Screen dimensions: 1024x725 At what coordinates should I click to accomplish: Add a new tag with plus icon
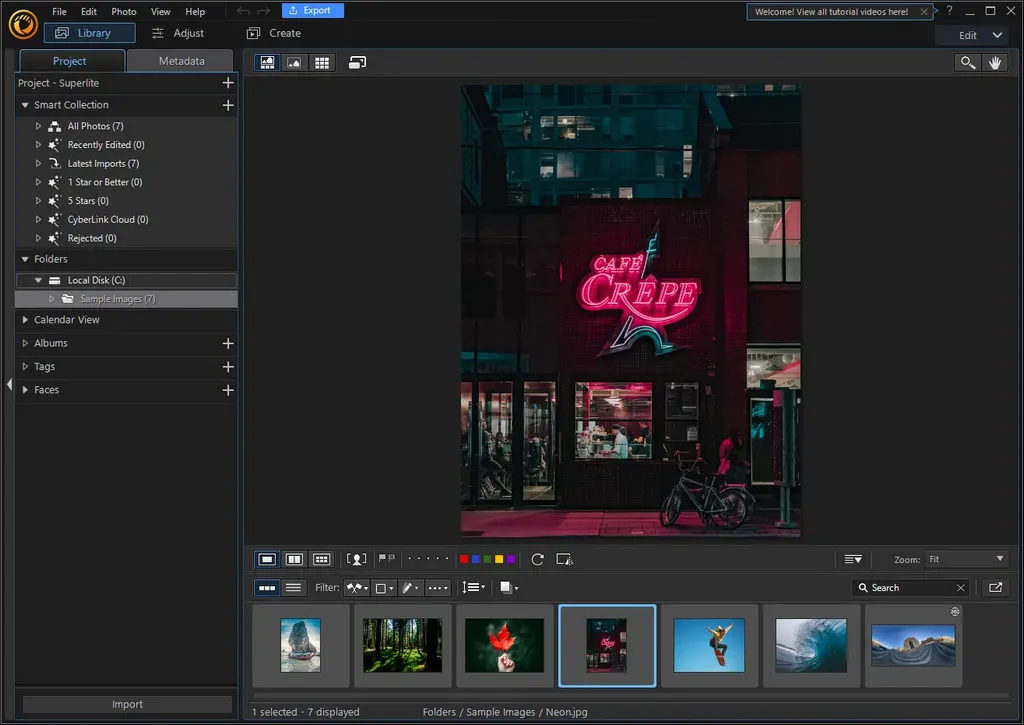(x=228, y=367)
